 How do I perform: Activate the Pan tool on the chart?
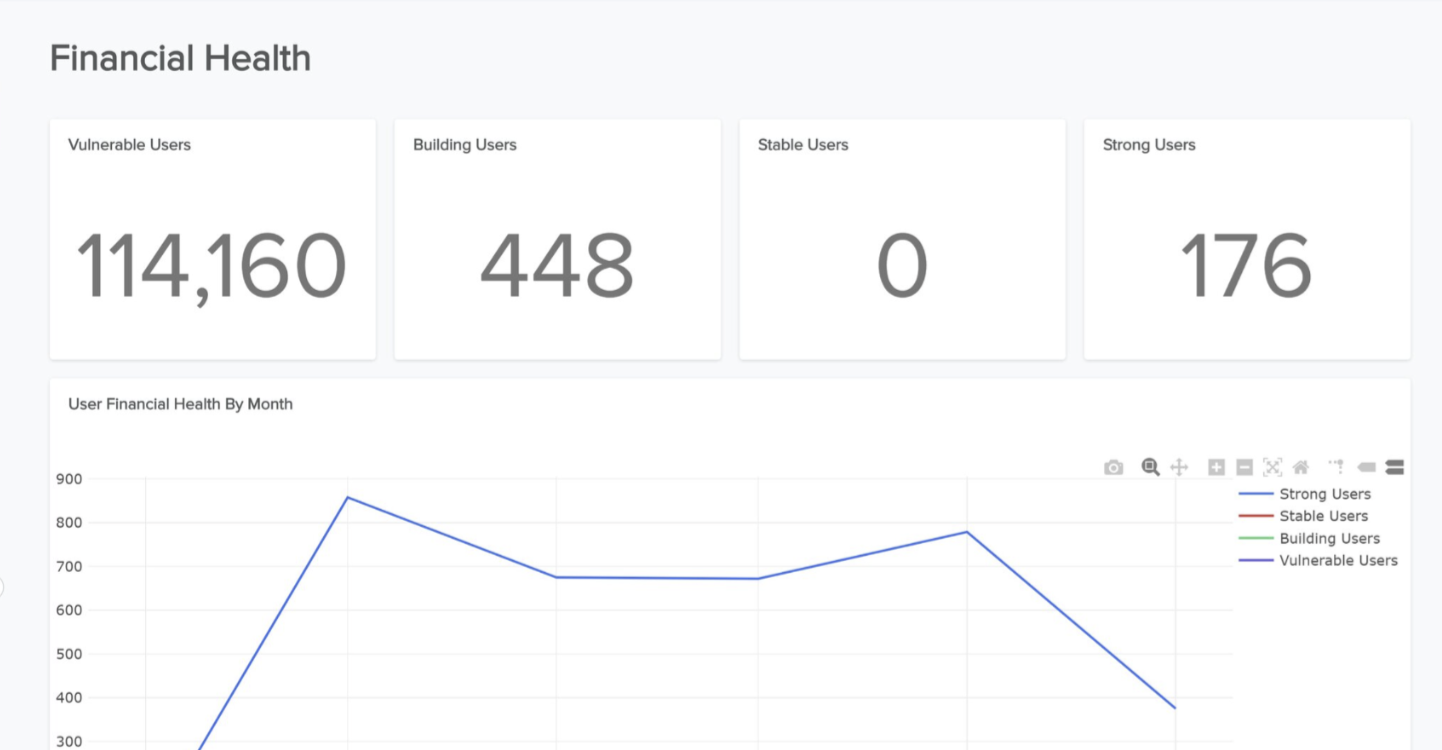pyautogui.click(x=1180, y=466)
